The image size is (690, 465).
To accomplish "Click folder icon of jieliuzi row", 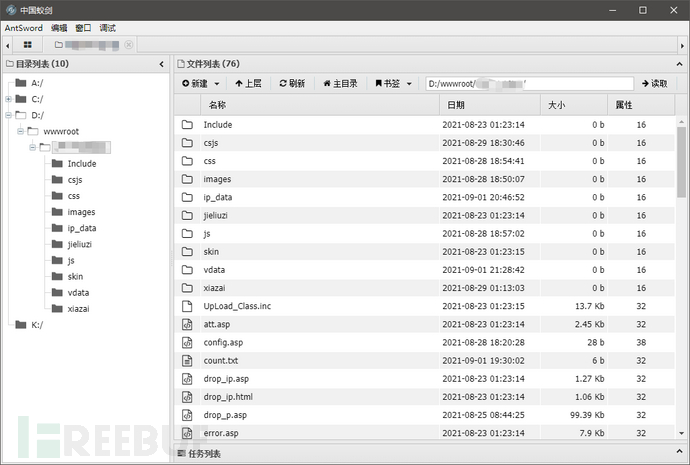I will [187, 215].
